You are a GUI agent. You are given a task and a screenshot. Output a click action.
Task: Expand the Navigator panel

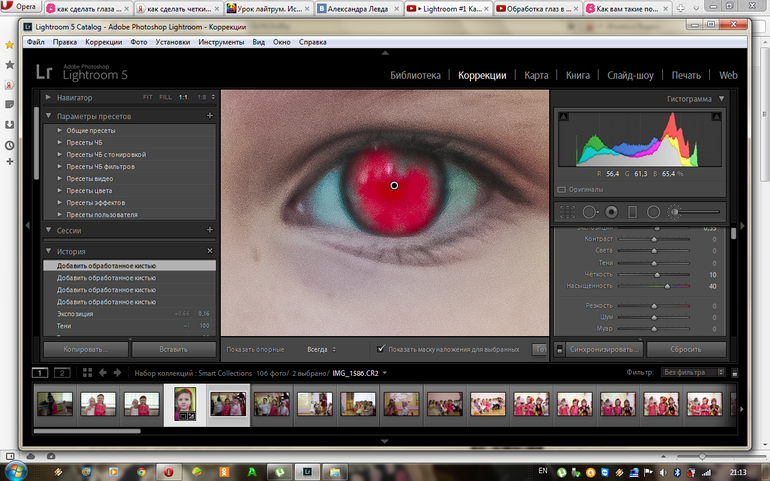click(x=48, y=97)
